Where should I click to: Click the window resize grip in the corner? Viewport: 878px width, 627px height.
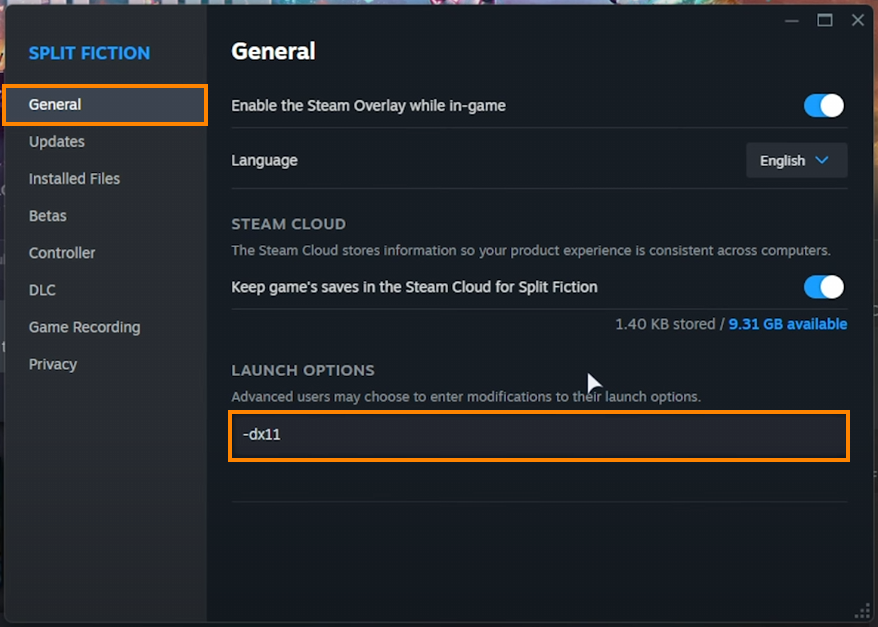pos(863,612)
